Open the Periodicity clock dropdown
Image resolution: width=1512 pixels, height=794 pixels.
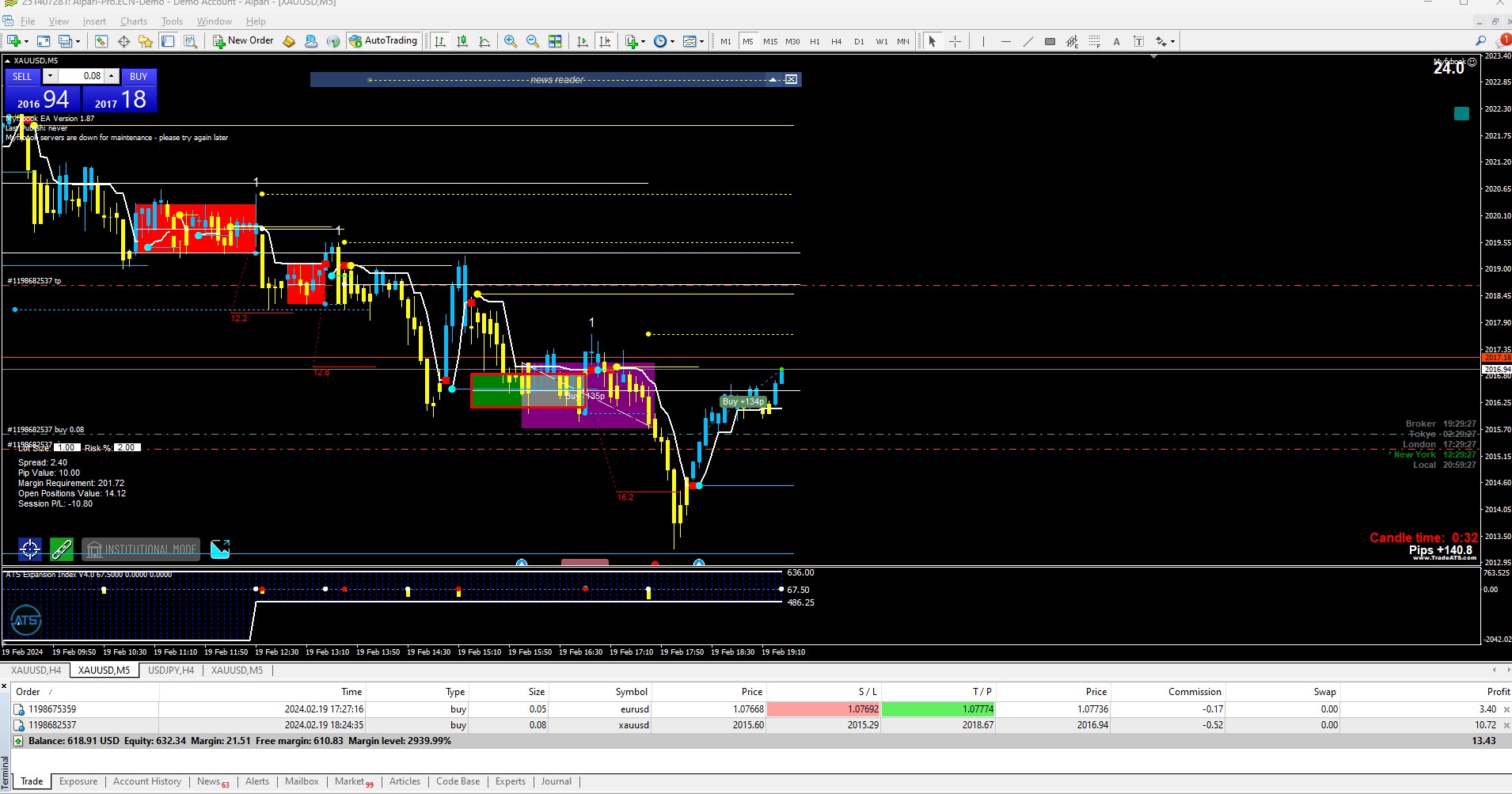663,41
